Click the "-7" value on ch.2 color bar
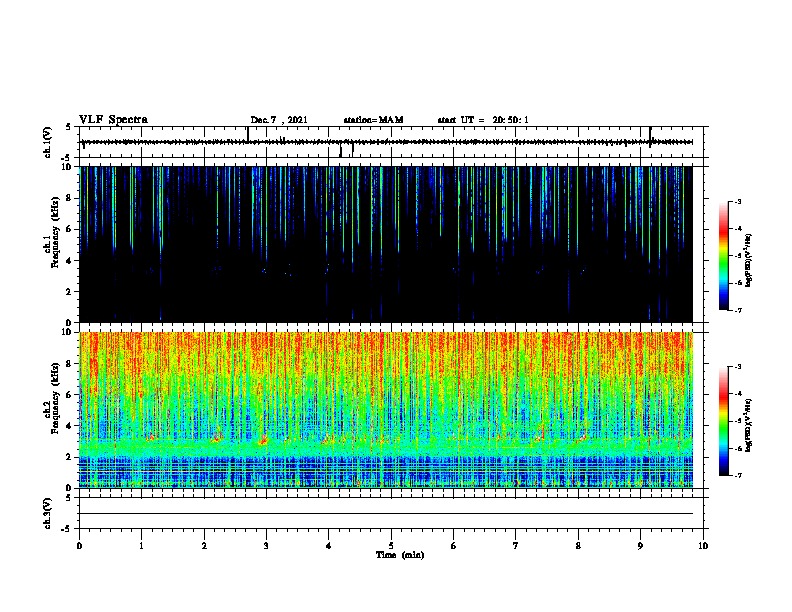The image size is (792, 612). (x=737, y=476)
